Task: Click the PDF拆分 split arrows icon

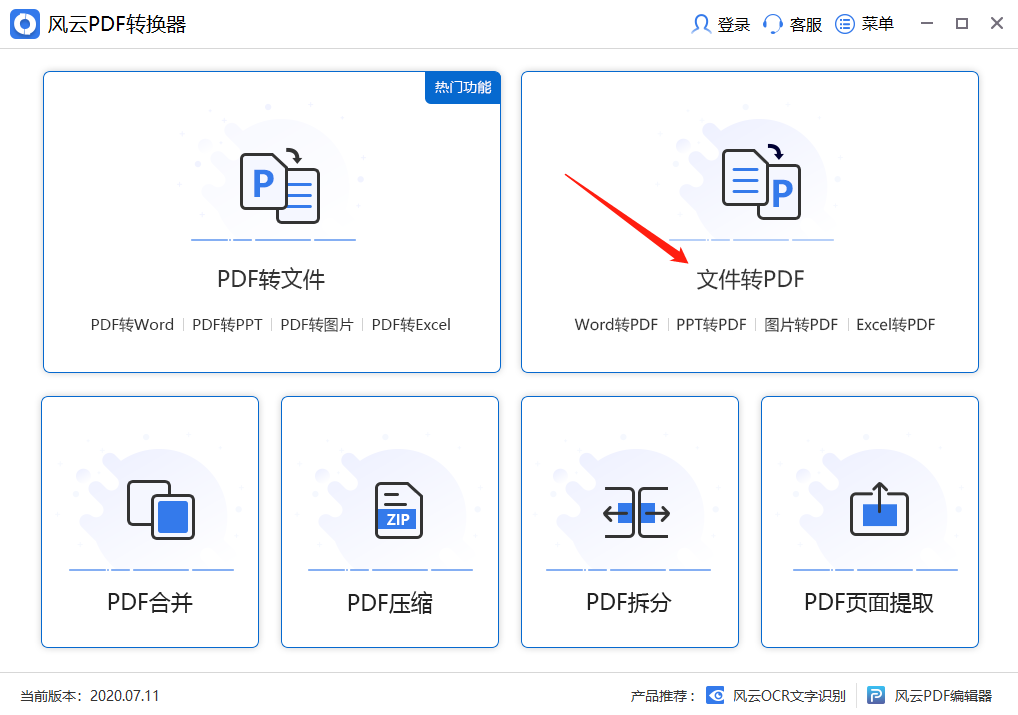Action: [x=636, y=512]
